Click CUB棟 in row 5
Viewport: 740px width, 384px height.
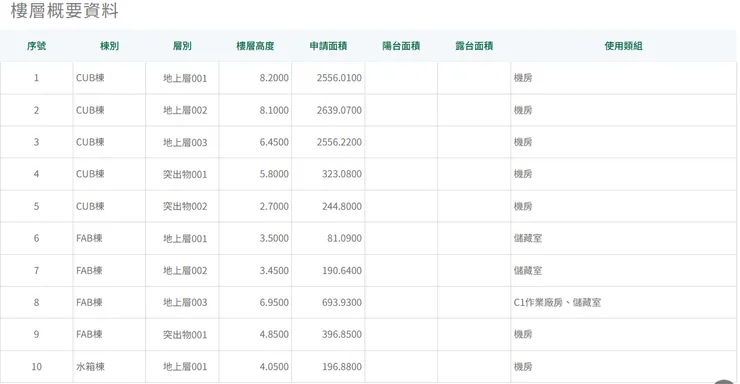90,206
